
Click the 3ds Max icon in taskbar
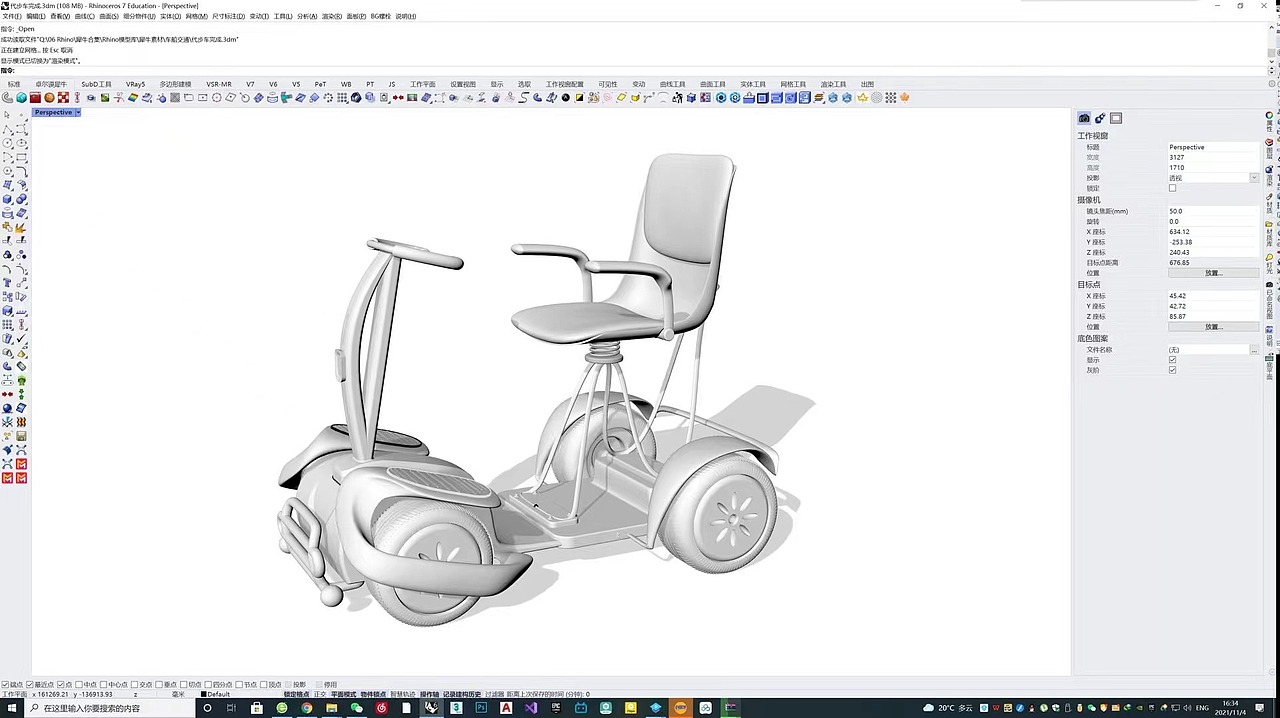point(455,708)
